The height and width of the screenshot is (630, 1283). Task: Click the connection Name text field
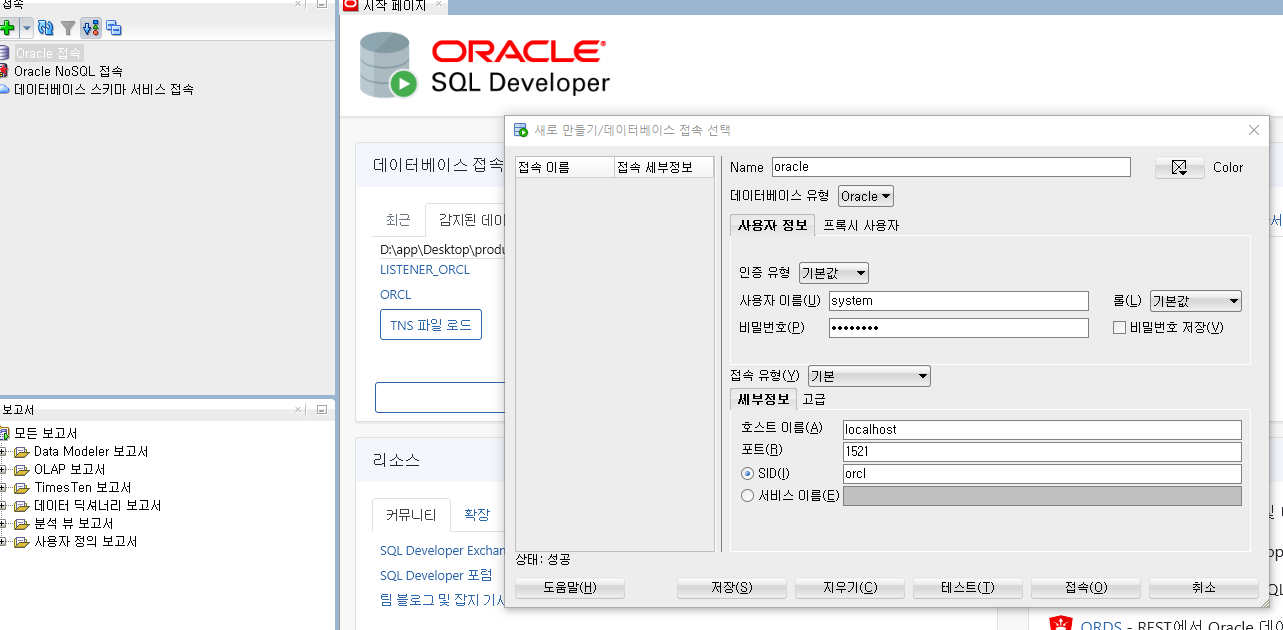tap(951, 167)
